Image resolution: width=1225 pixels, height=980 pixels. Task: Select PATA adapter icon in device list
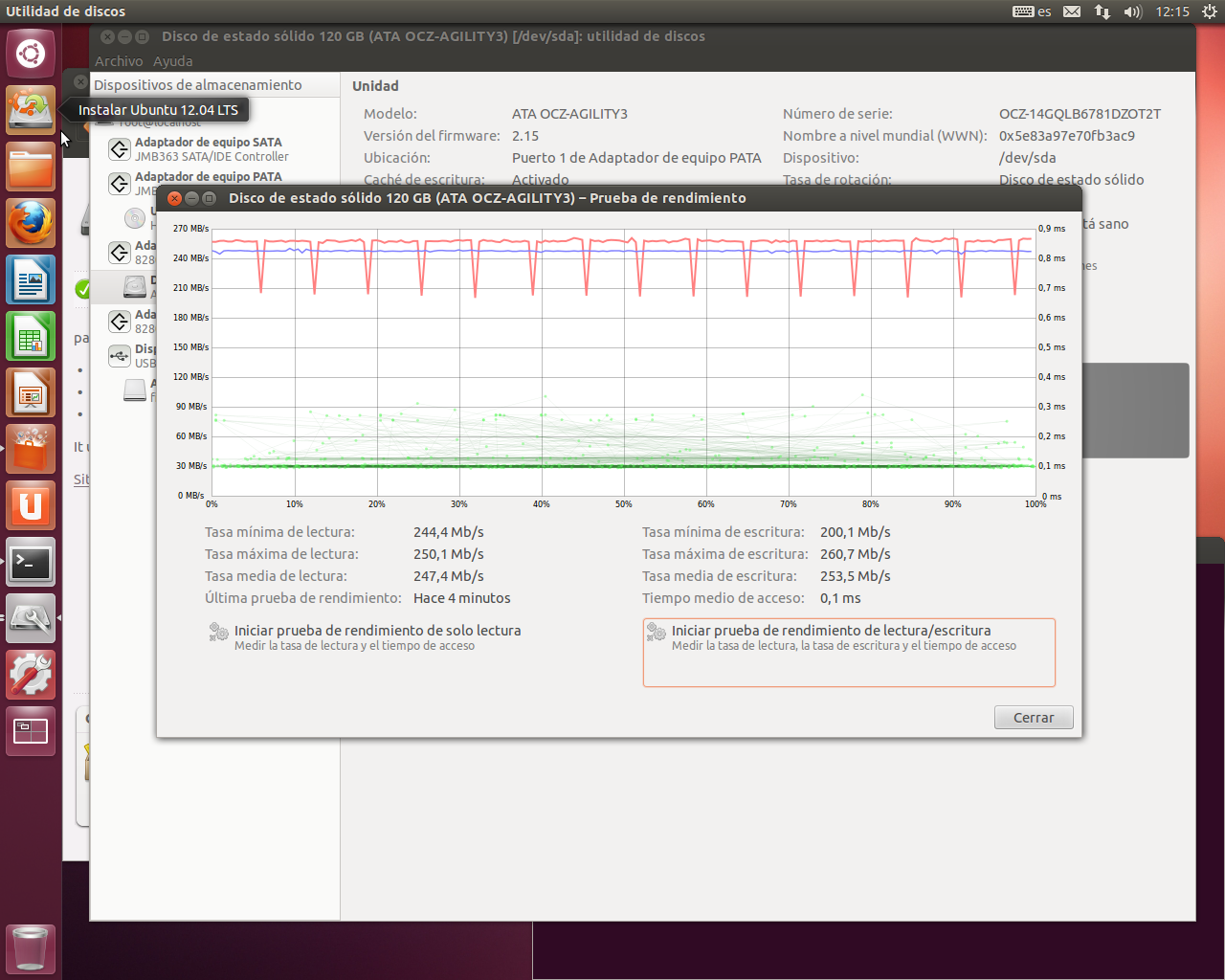(120, 184)
